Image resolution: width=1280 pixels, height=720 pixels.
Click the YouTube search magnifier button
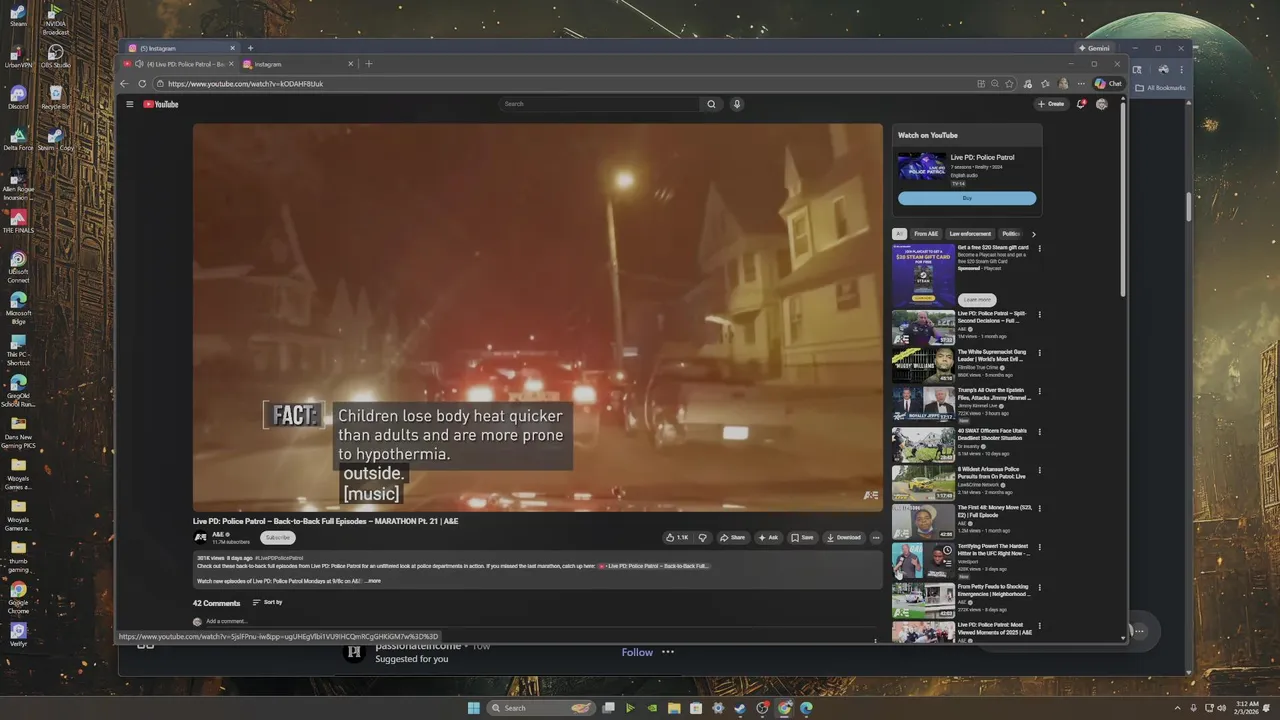[x=711, y=104]
